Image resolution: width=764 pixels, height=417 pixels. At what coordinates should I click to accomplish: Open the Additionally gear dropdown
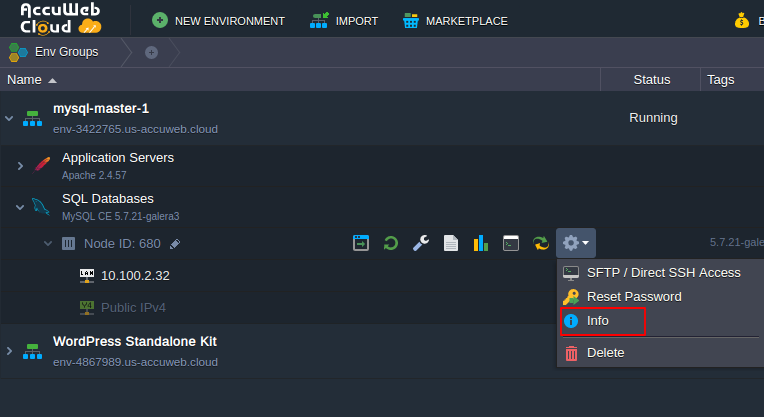[x=575, y=243]
